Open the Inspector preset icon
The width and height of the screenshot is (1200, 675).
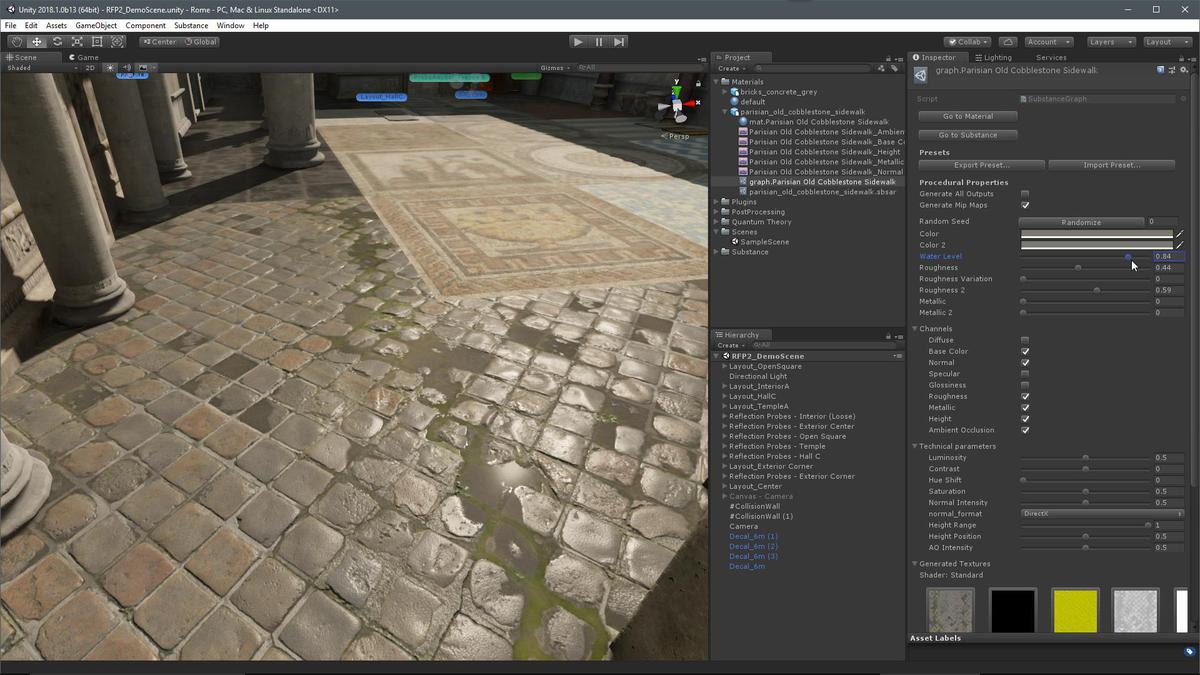[1172, 71]
